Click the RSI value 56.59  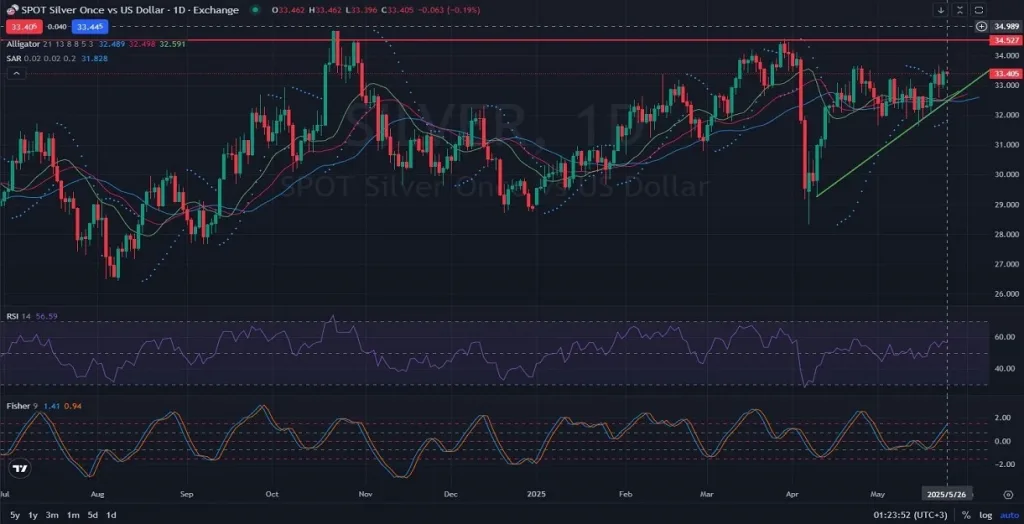47,316
